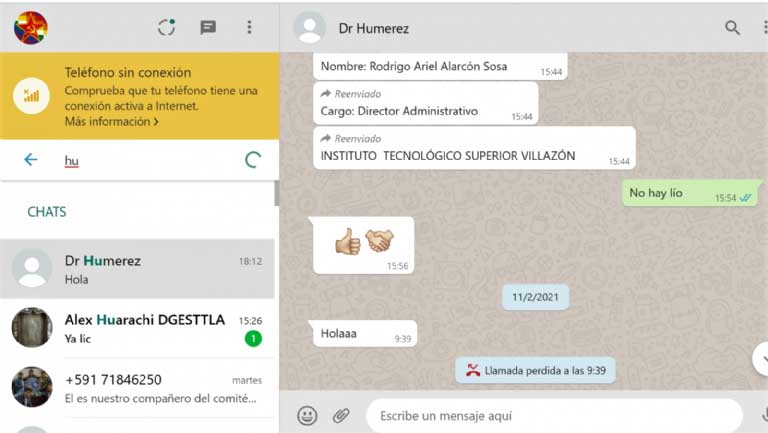Image resolution: width=768 pixels, height=433 pixels.
Task: Open the +591 71846250 chat
Action: [138, 387]
